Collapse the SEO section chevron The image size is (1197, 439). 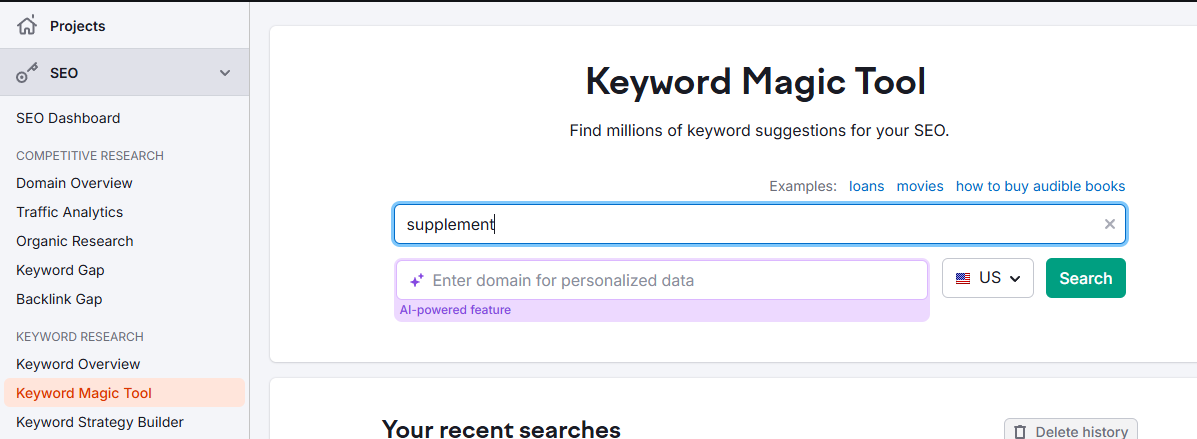[225, 73]
